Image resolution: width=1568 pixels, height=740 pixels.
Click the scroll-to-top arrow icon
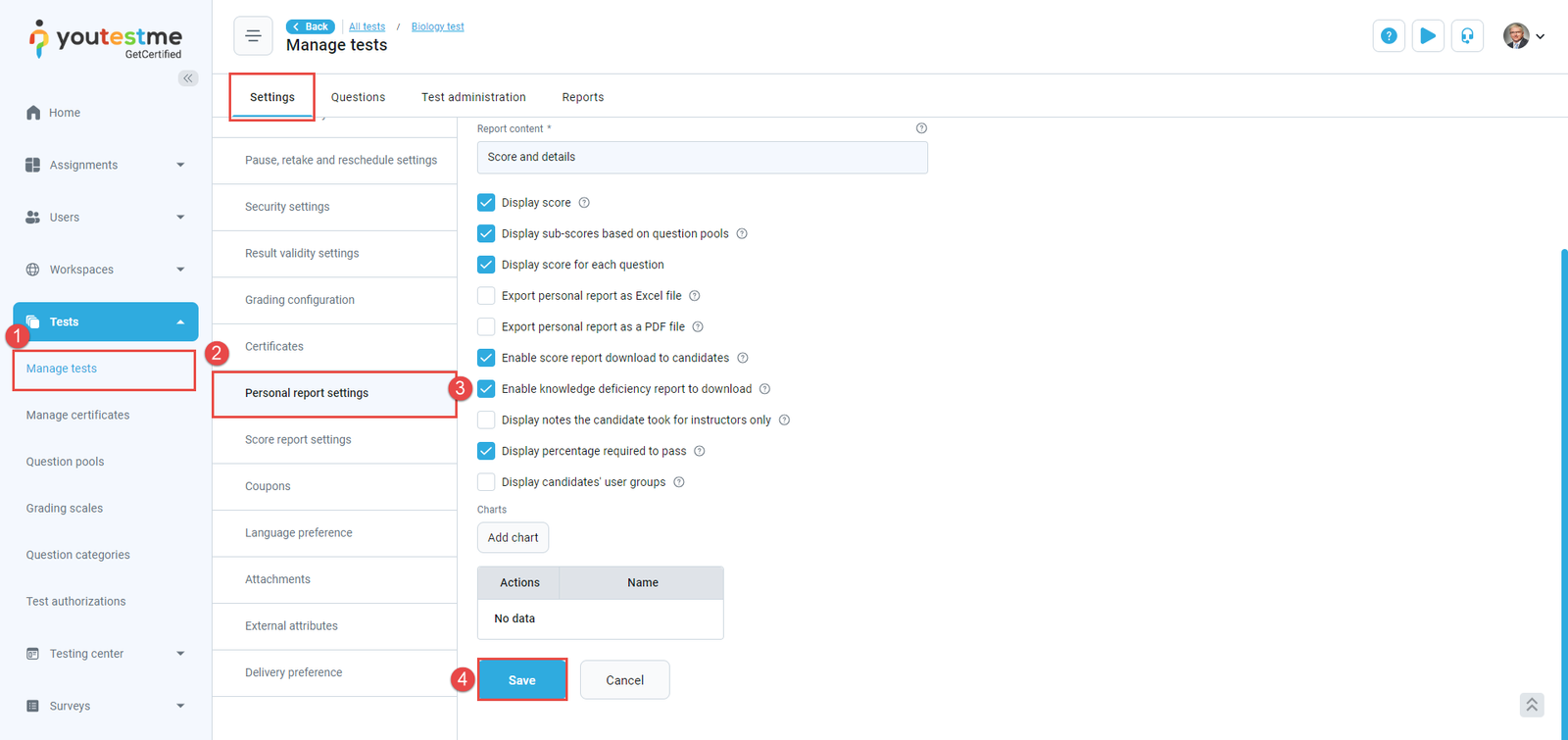pos(1532,705)
